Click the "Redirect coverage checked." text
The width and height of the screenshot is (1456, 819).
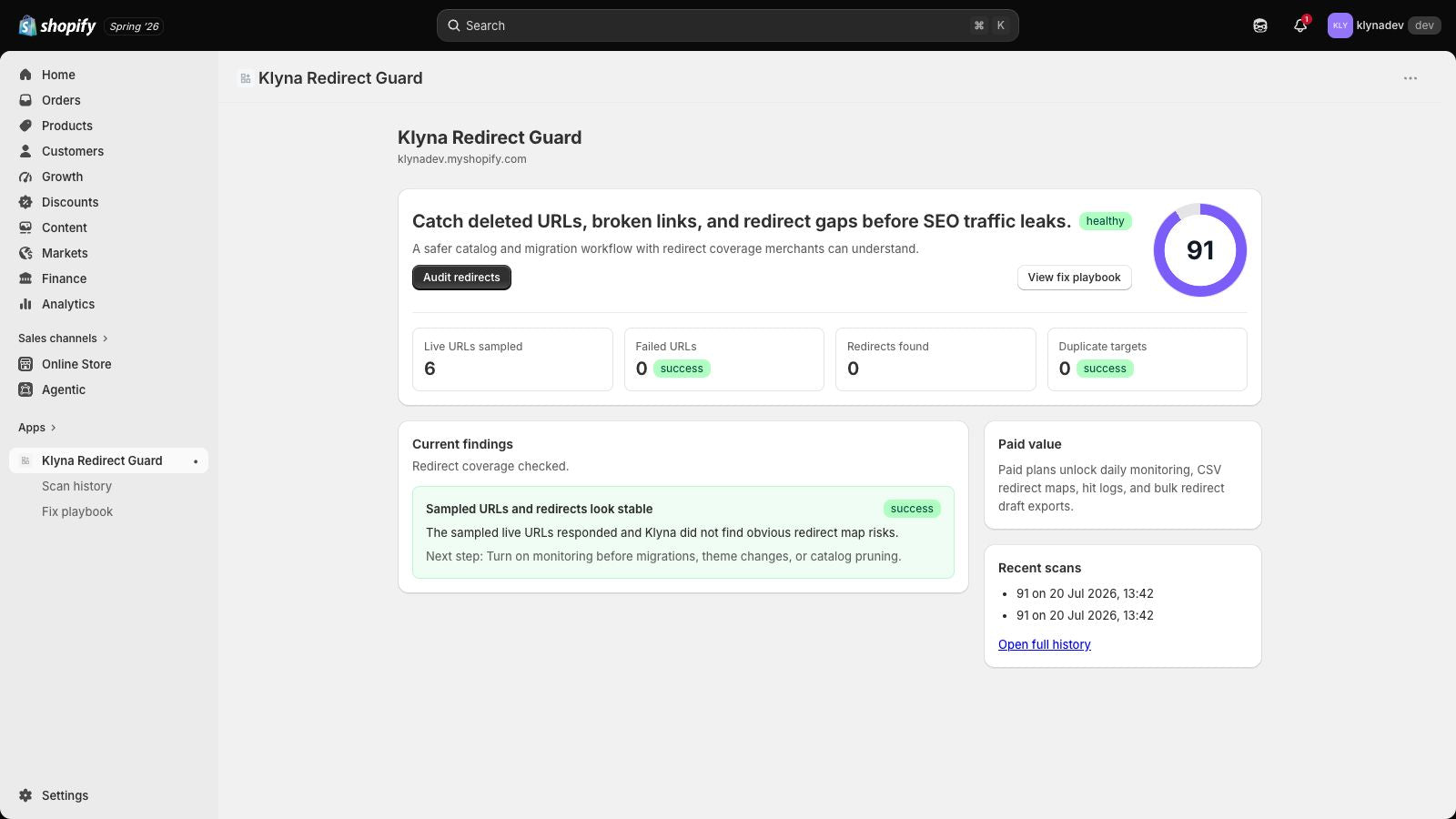pos(490,466)
